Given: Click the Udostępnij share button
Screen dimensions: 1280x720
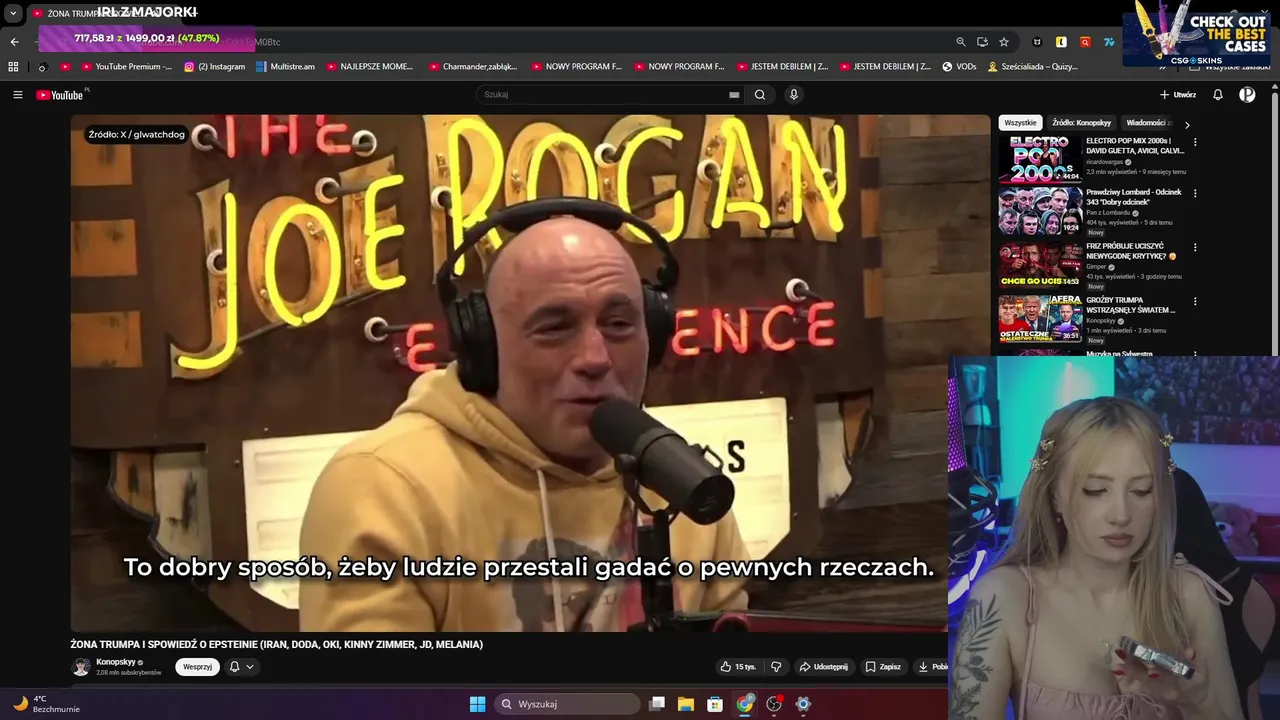Looking at the screenshot, I should [x=823, y=667].
